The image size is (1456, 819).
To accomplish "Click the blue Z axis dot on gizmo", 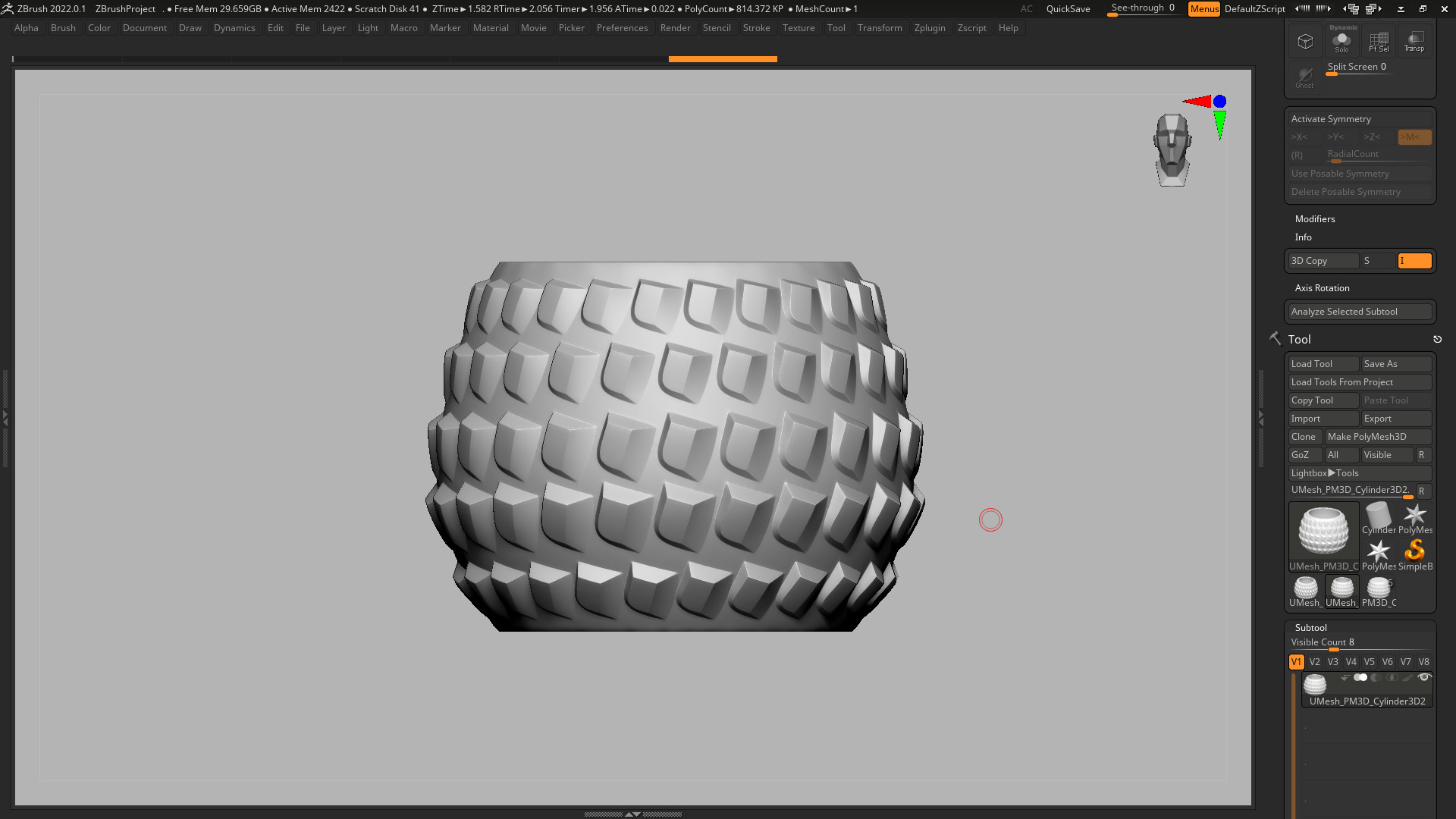I will point(1219,101).
